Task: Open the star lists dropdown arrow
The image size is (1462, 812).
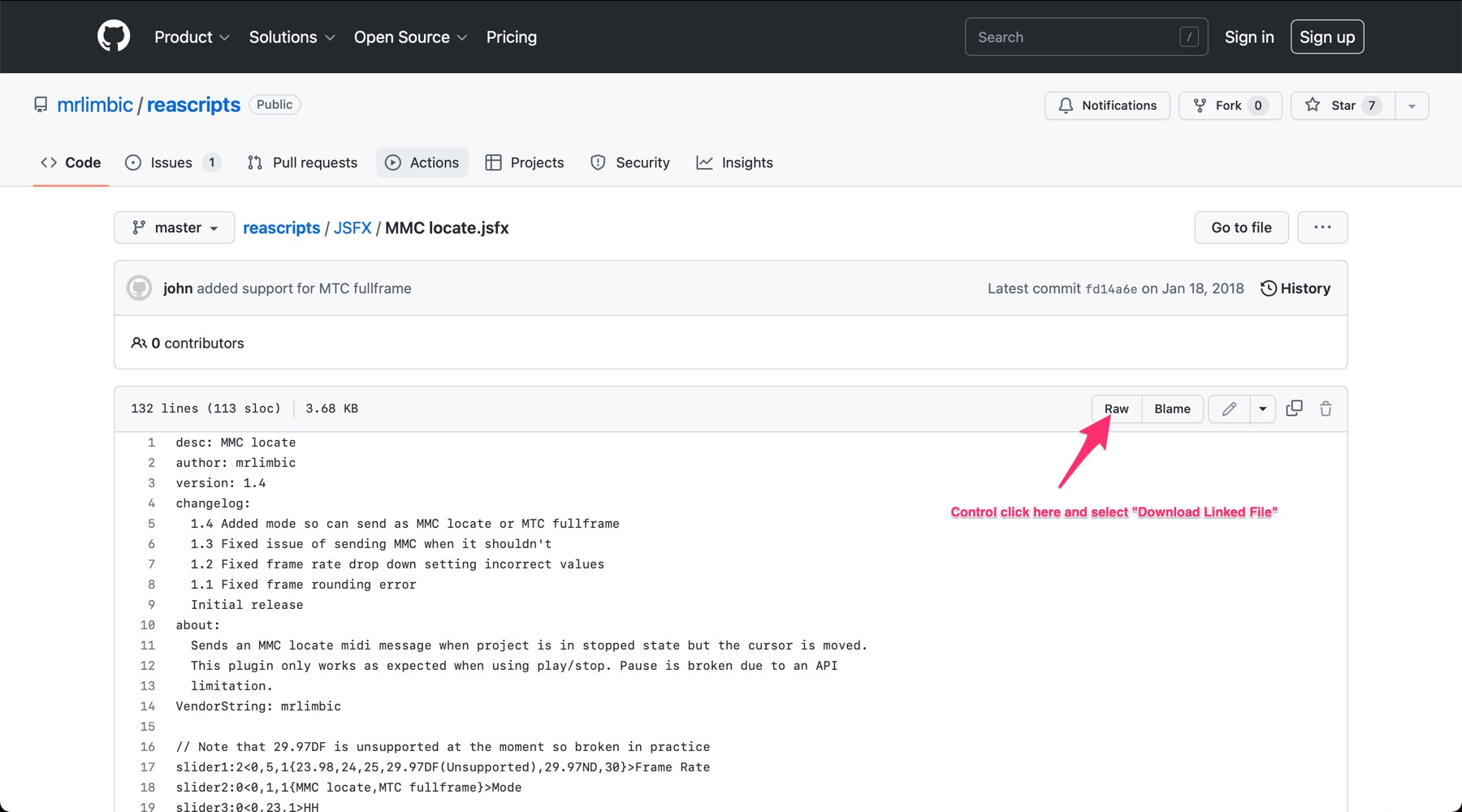Action: [1412, 106]
